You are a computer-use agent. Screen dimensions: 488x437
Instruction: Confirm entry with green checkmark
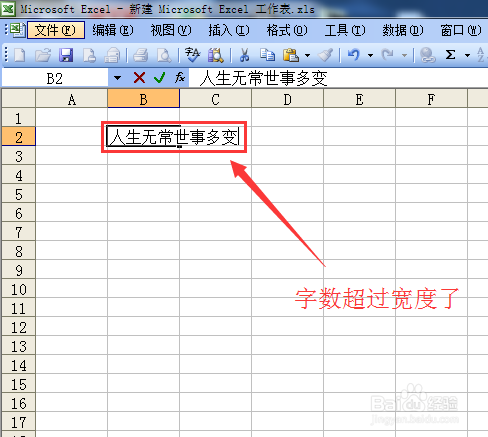tap(160, 78)
